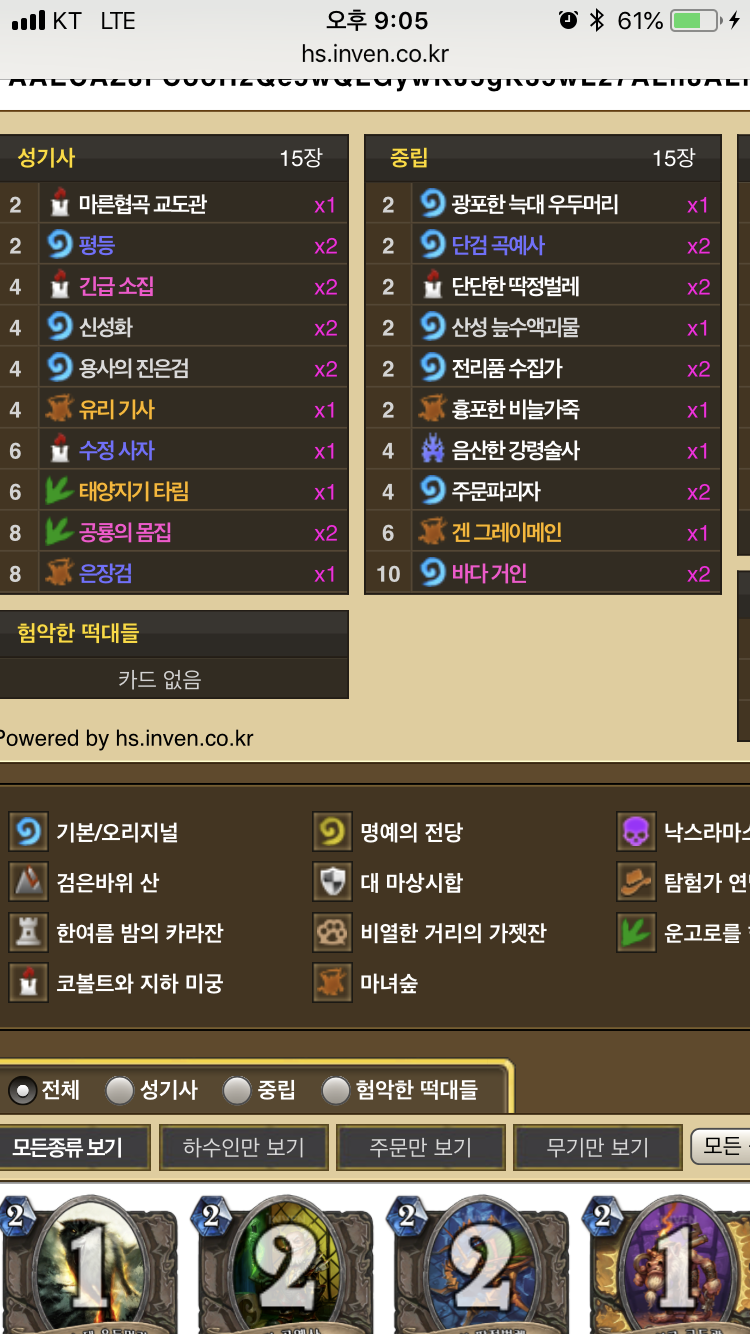Viewport: 750px width, 1334px height.
Task: Show only weapons with 무기만 보기
Action: [597, 1147]
